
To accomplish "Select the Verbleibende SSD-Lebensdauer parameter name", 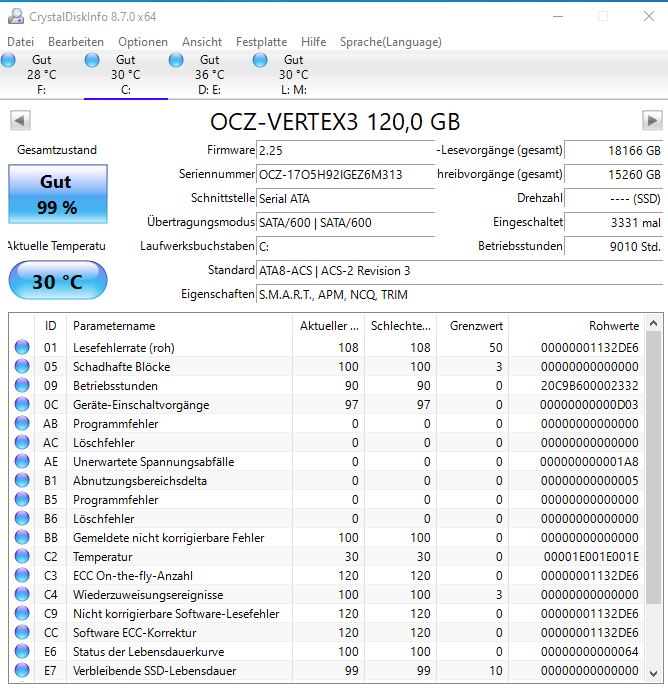I will [155, 671].
